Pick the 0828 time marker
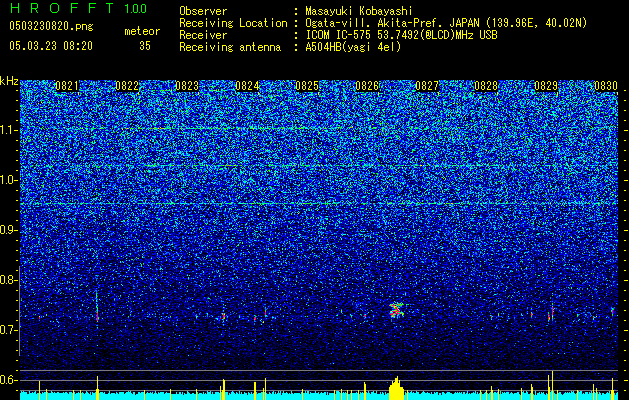 click(x=486, y=86)
